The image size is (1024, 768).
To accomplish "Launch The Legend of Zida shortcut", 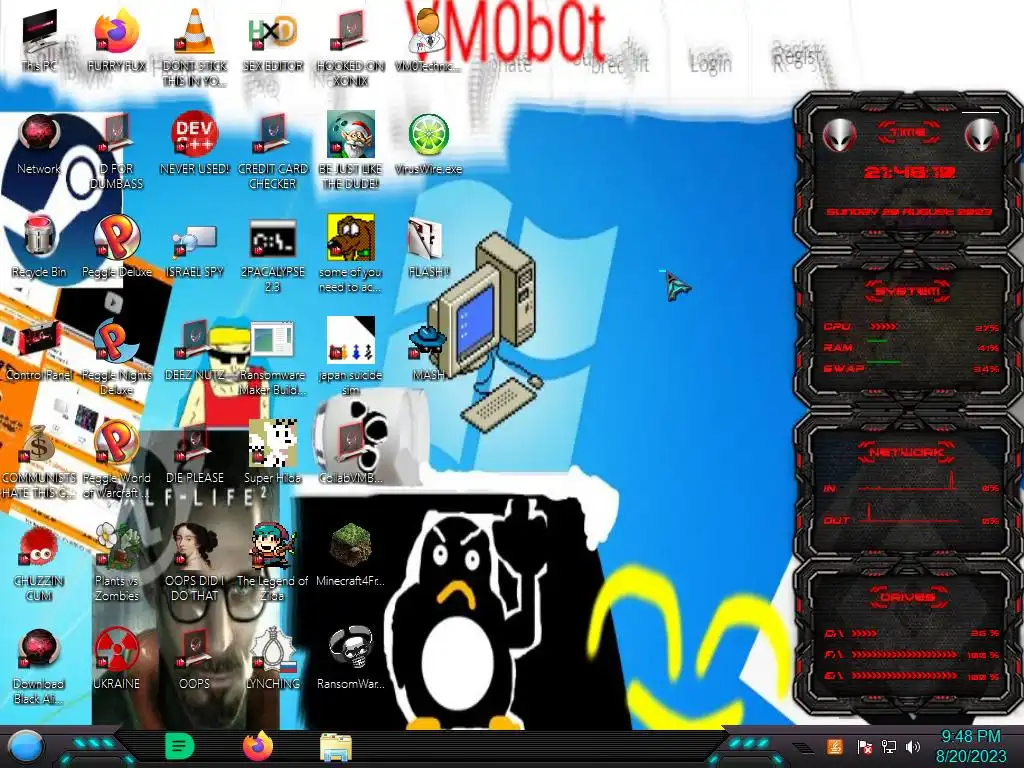I will click(272, 562).
